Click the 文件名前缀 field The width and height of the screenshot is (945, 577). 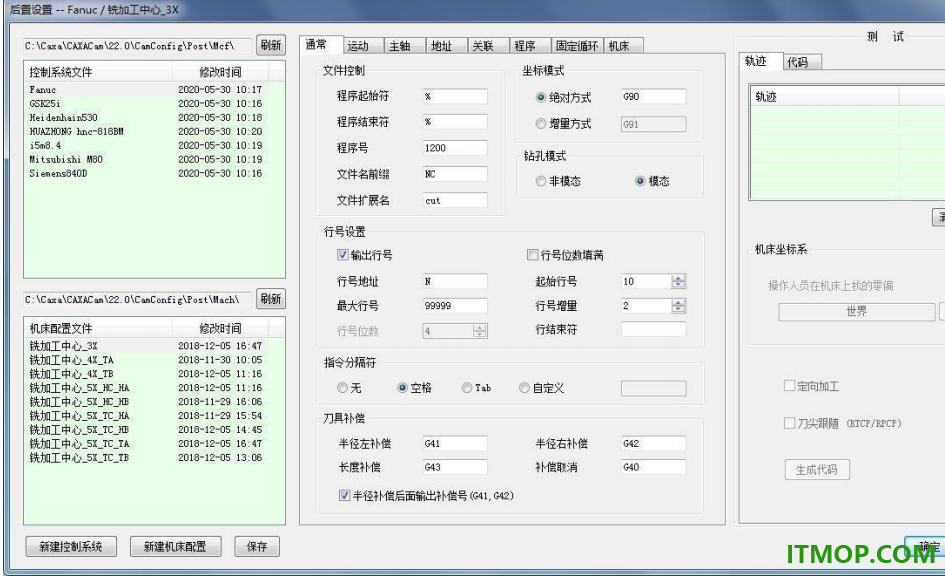[455, 174]
